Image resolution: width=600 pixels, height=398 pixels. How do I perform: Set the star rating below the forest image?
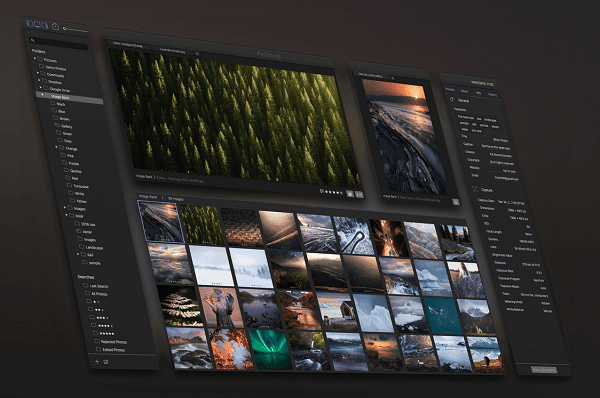[334, 192]
